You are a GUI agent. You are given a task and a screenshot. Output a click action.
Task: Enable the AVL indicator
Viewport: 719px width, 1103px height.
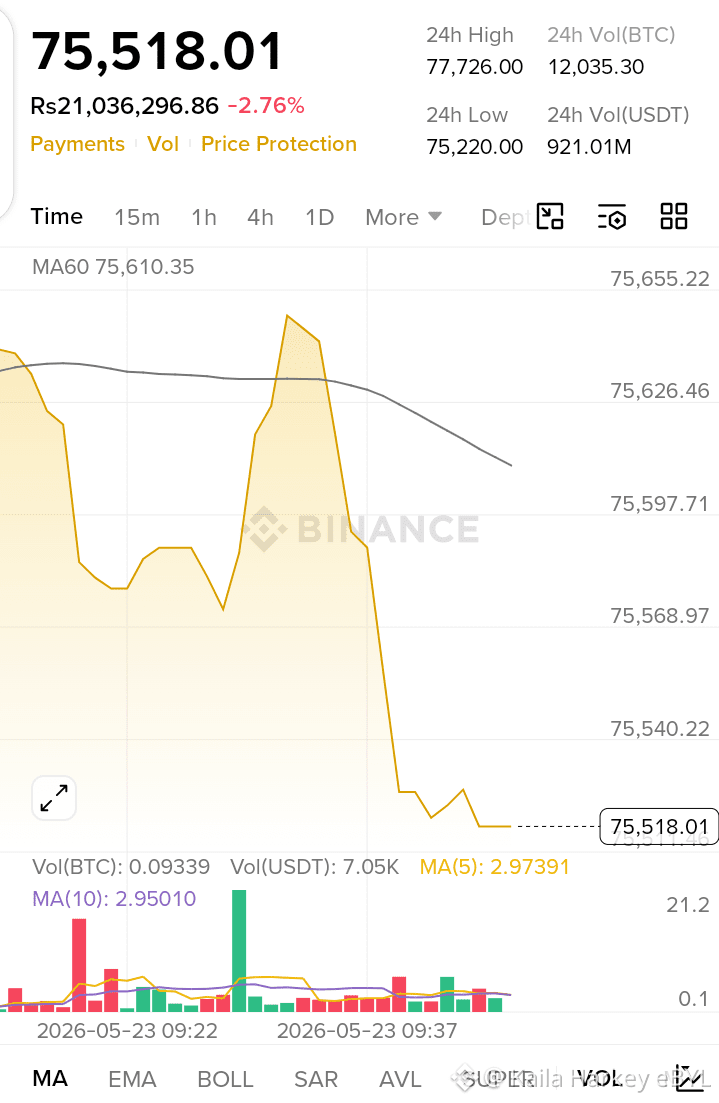(x=400, y=1079)
